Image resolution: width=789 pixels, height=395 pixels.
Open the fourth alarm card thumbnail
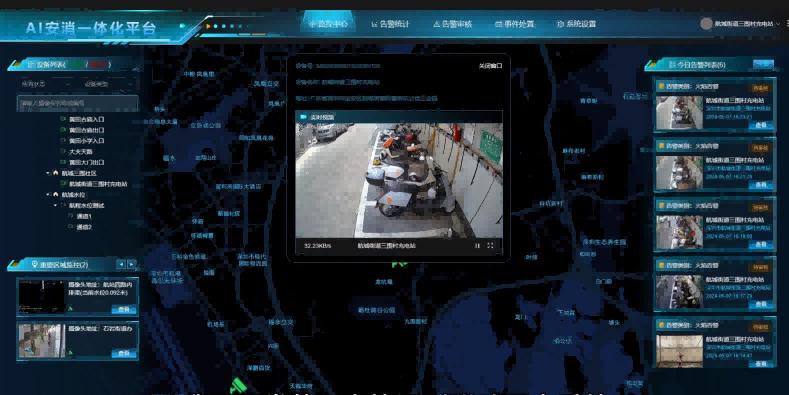tap(679, 292)
